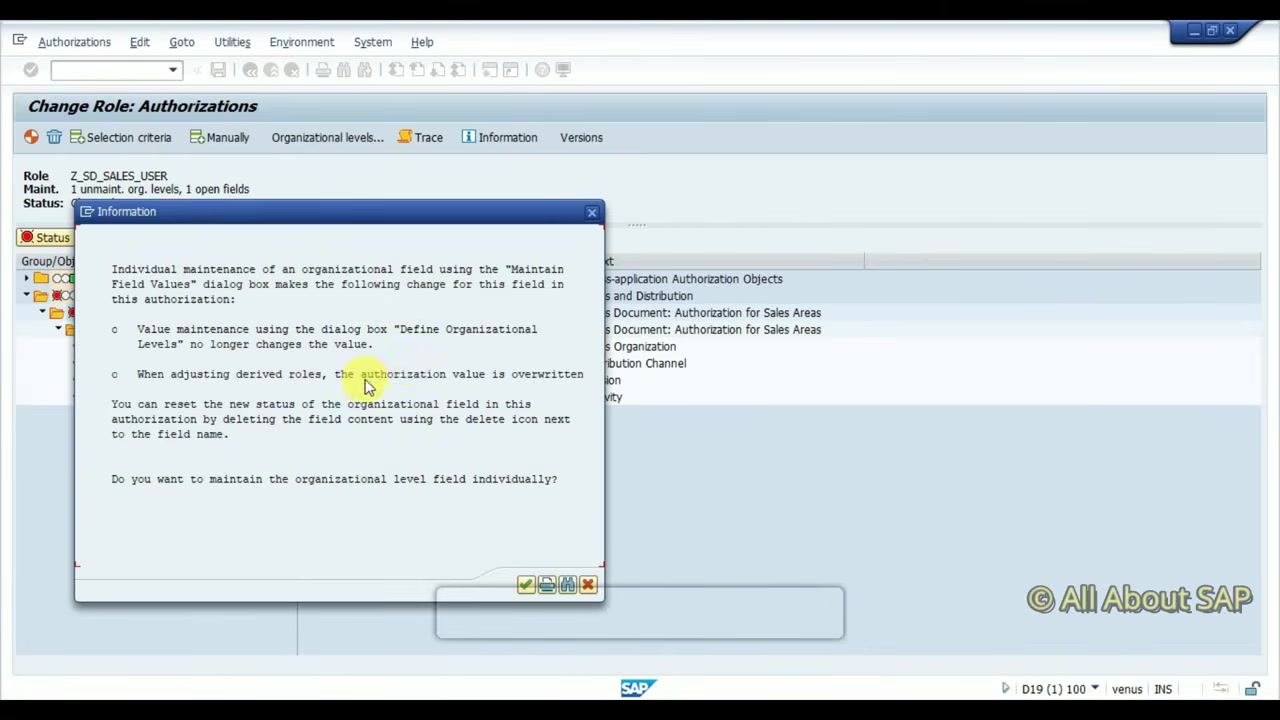The height and width of the screenshot is (720, 1280).
Task: Click the INS insert mode indicator
Action: (x=1163, y=689)
